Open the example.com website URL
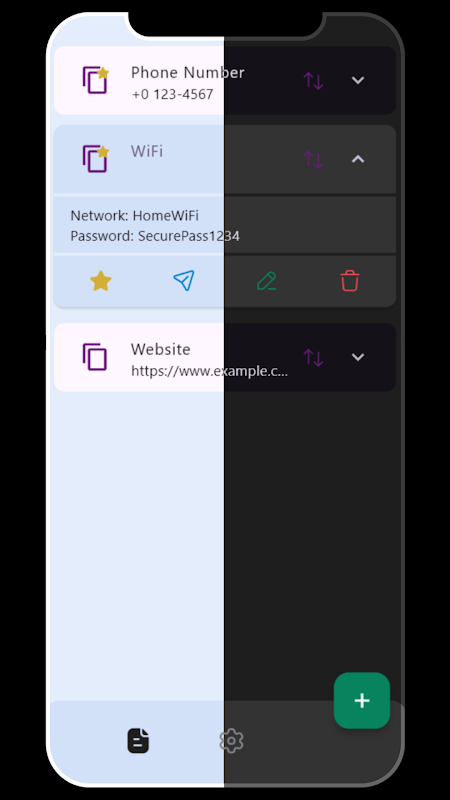This screenshot has width=450, height=800. click(209, 371)
